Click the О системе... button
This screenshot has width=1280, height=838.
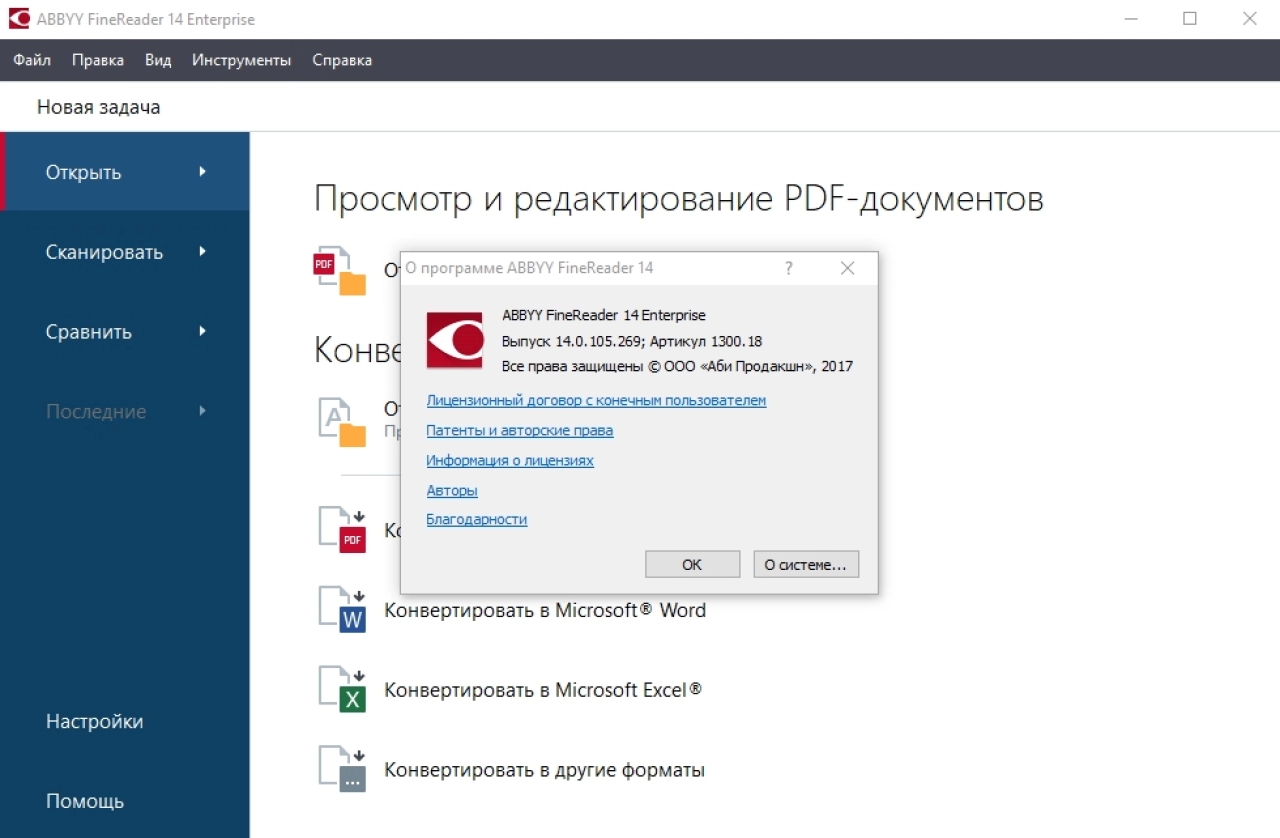(x=805, y=564)
